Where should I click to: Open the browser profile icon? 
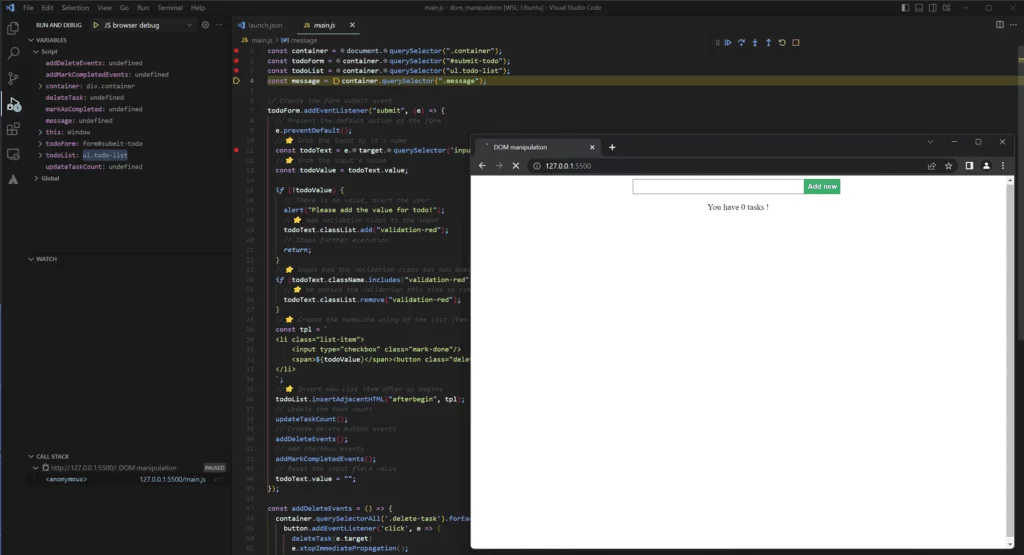986,166
